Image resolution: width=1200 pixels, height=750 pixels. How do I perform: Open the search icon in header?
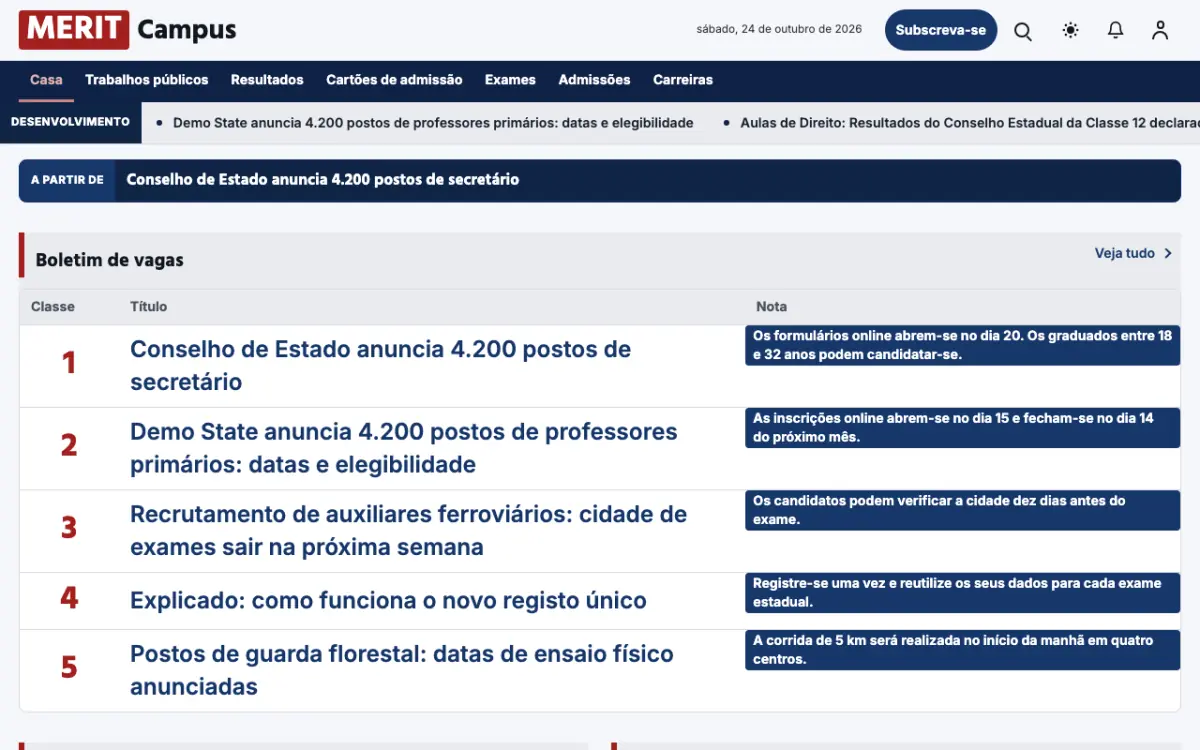click(1023, 31)
